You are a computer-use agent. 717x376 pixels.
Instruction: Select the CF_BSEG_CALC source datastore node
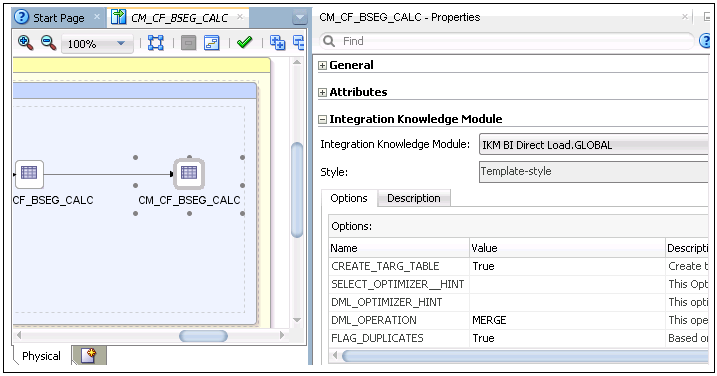29,174
